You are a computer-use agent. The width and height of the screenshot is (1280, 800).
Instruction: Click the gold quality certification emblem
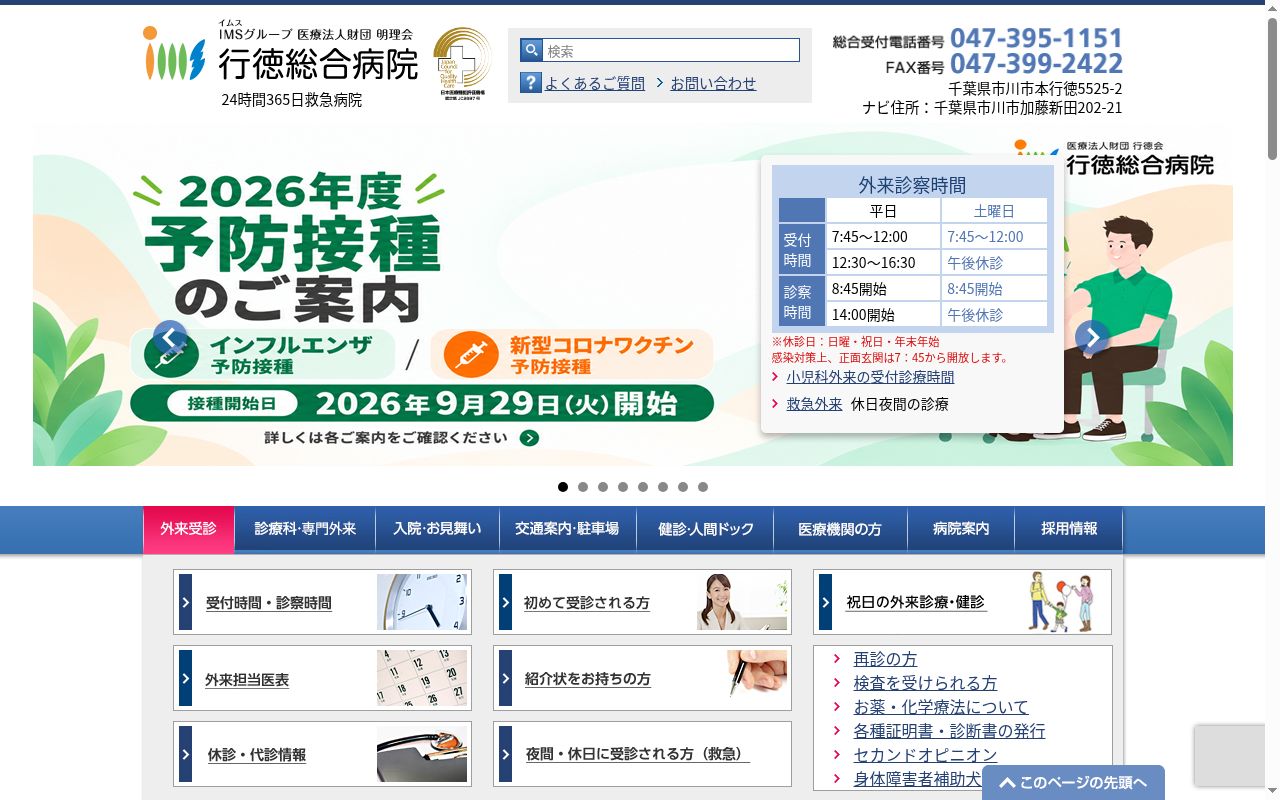click(x=462, y=65)
